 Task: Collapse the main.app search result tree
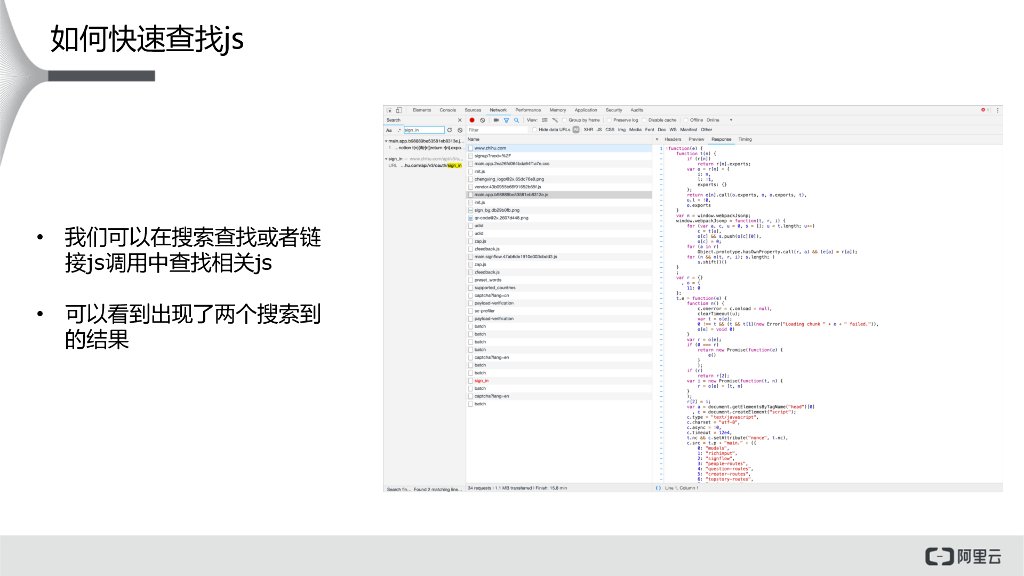pyautogui.click(x=386, y=141)
